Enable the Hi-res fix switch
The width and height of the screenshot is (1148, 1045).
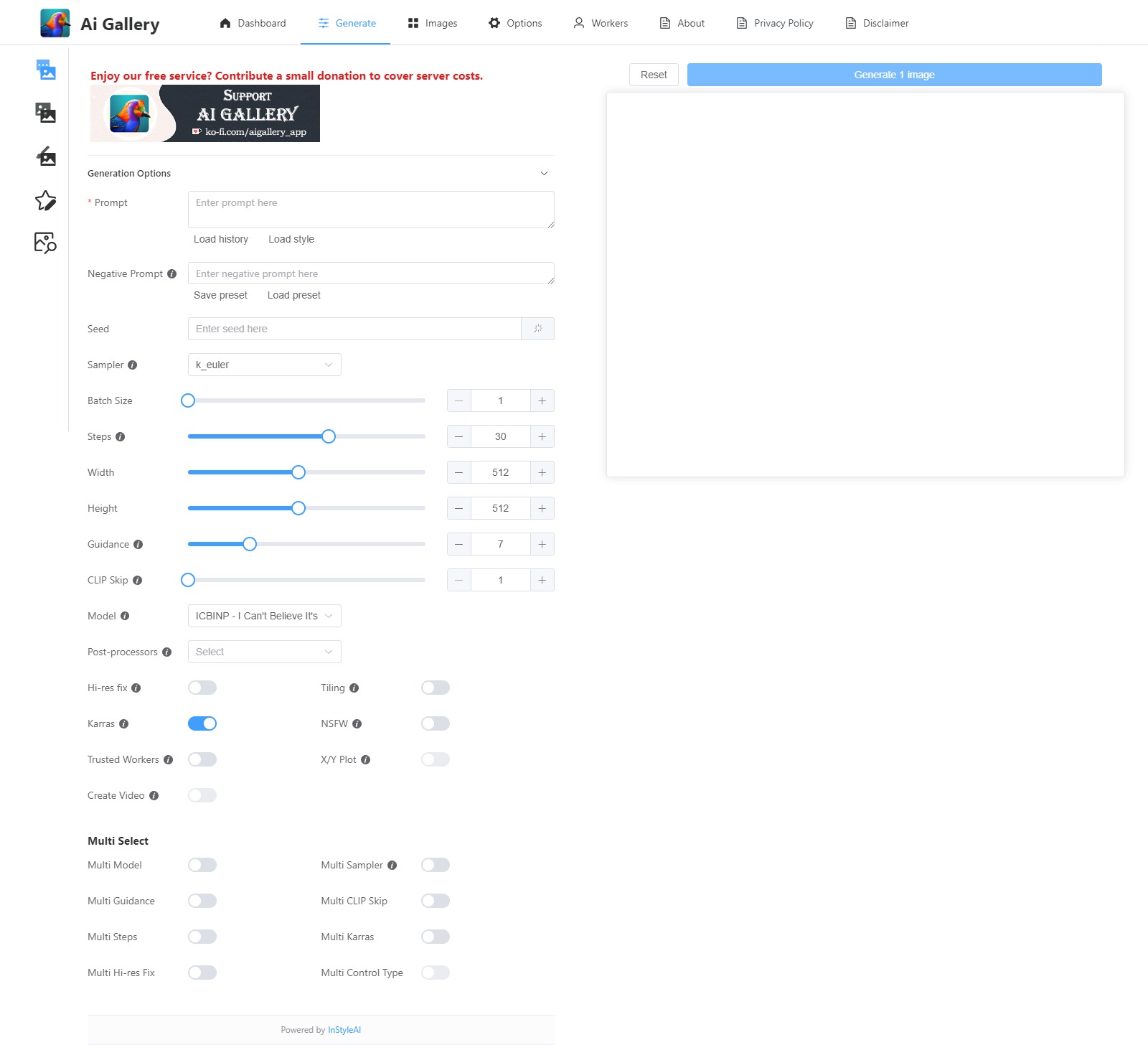(202, 688)
